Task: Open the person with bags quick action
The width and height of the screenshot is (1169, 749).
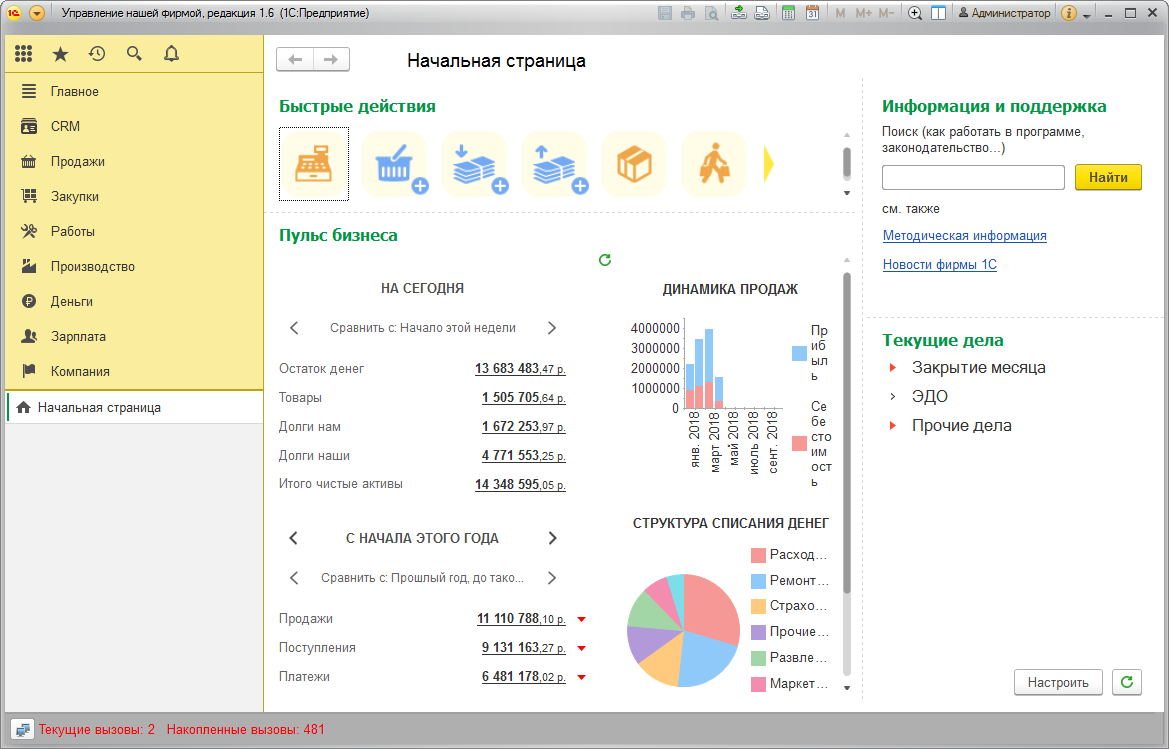Action: (714, 164)
